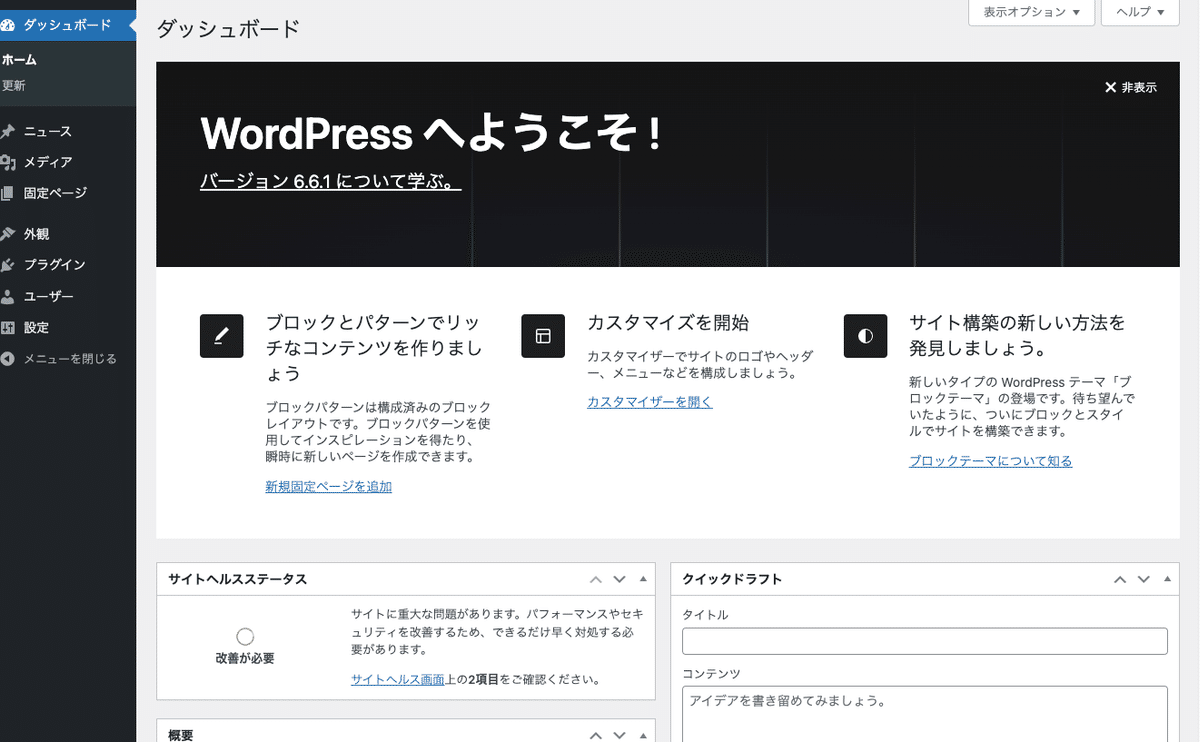
Task: Click the WordPress へようこそ！ heading
Action: pyautogui.click(x=430, y=134)
